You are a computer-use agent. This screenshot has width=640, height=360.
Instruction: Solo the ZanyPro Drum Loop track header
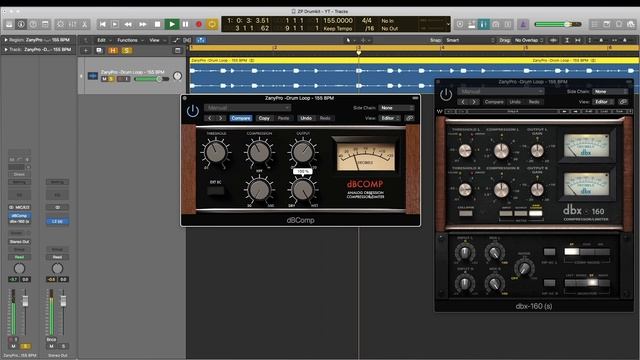point(111,79)
